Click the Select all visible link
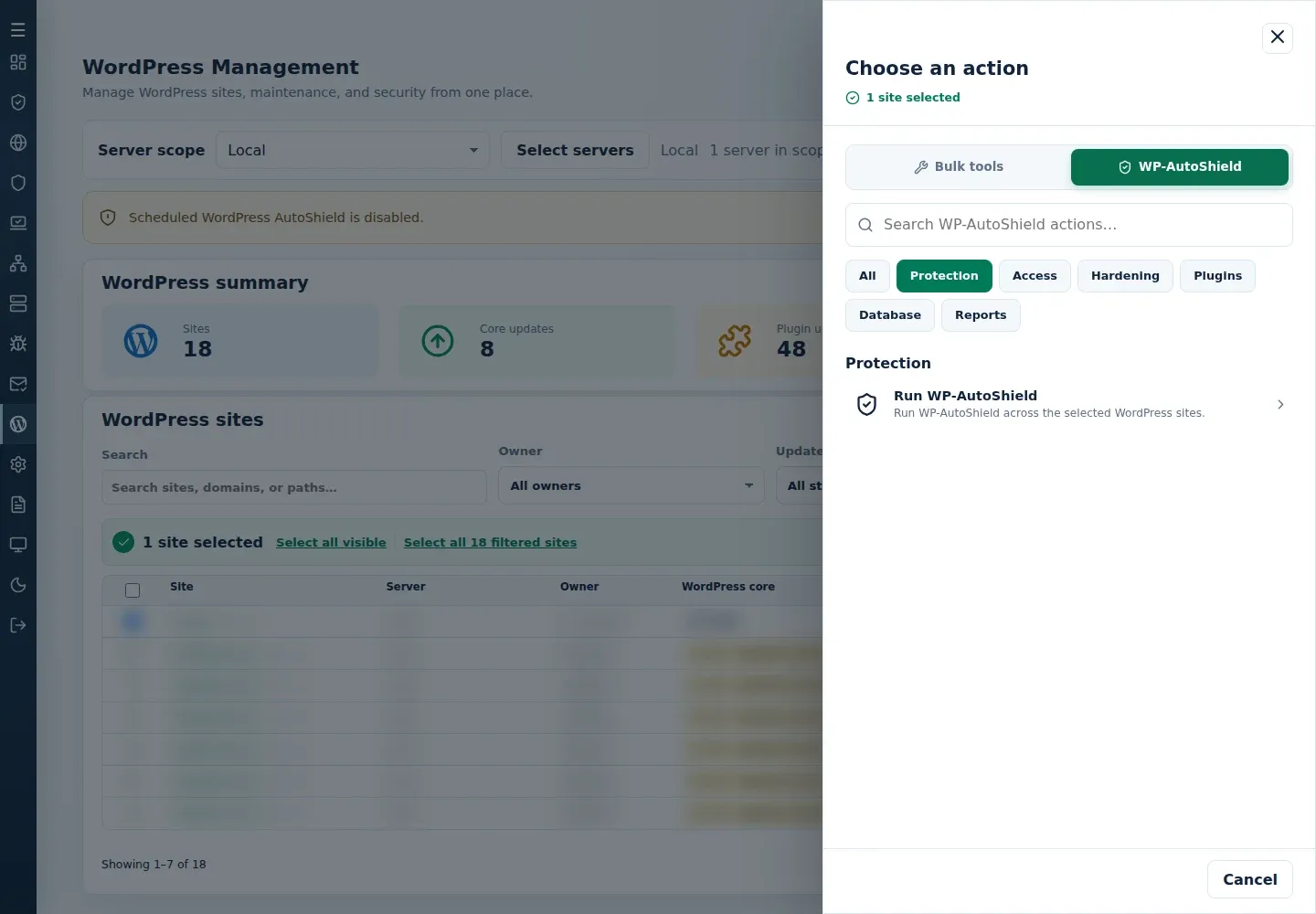 pos(331,542)
